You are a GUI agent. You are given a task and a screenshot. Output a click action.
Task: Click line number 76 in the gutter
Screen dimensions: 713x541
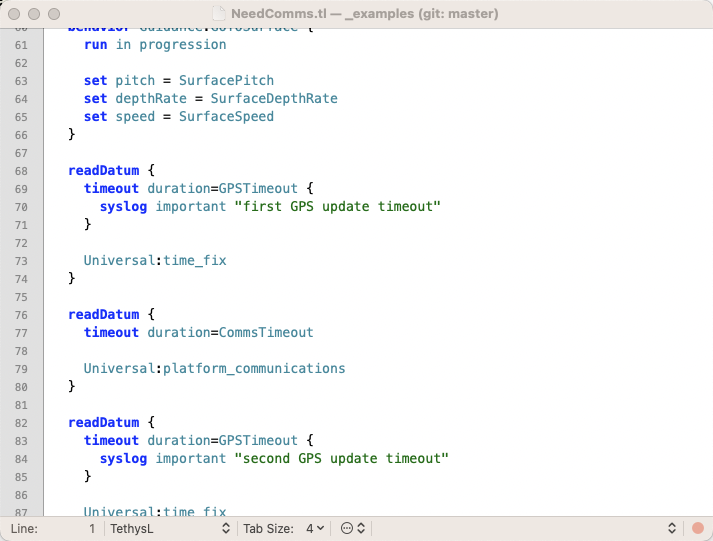[x=21, y=314]
